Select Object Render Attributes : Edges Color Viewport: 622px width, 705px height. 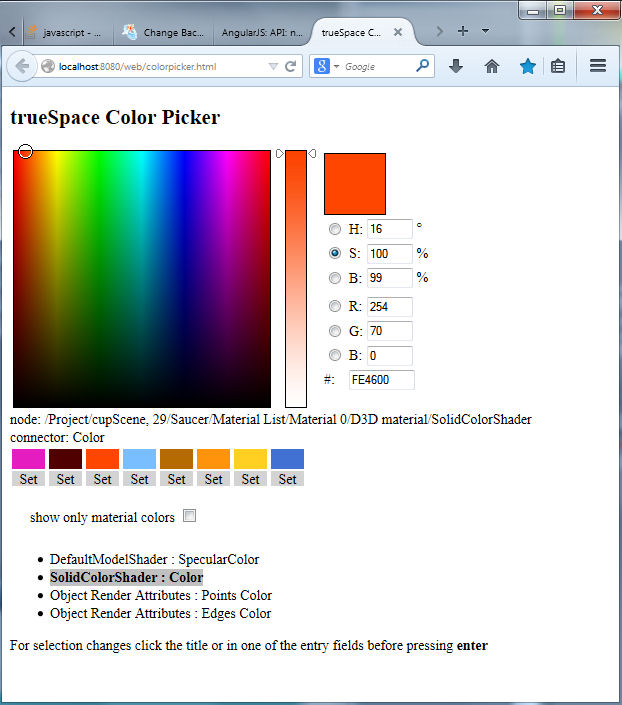pyautogui.click(x=161, y=613)
